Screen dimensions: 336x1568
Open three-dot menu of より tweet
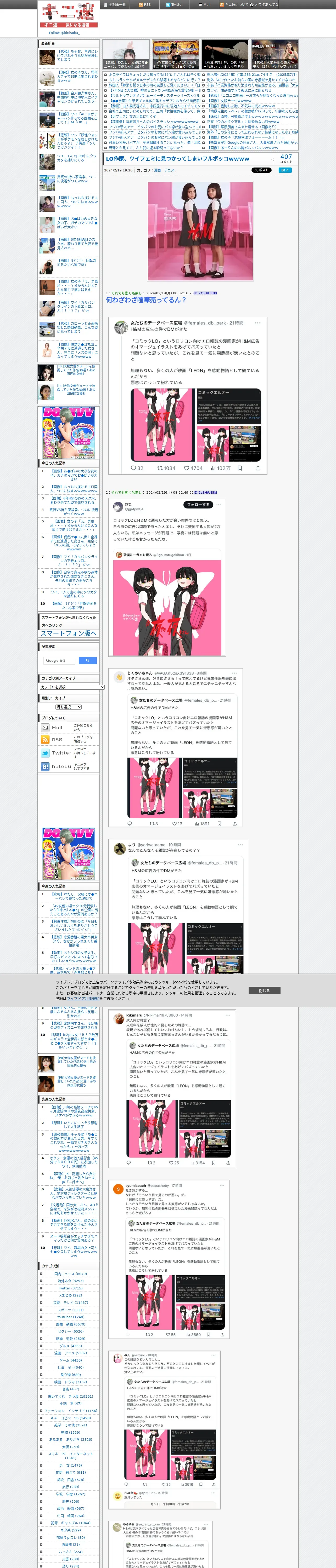(240, 844)
